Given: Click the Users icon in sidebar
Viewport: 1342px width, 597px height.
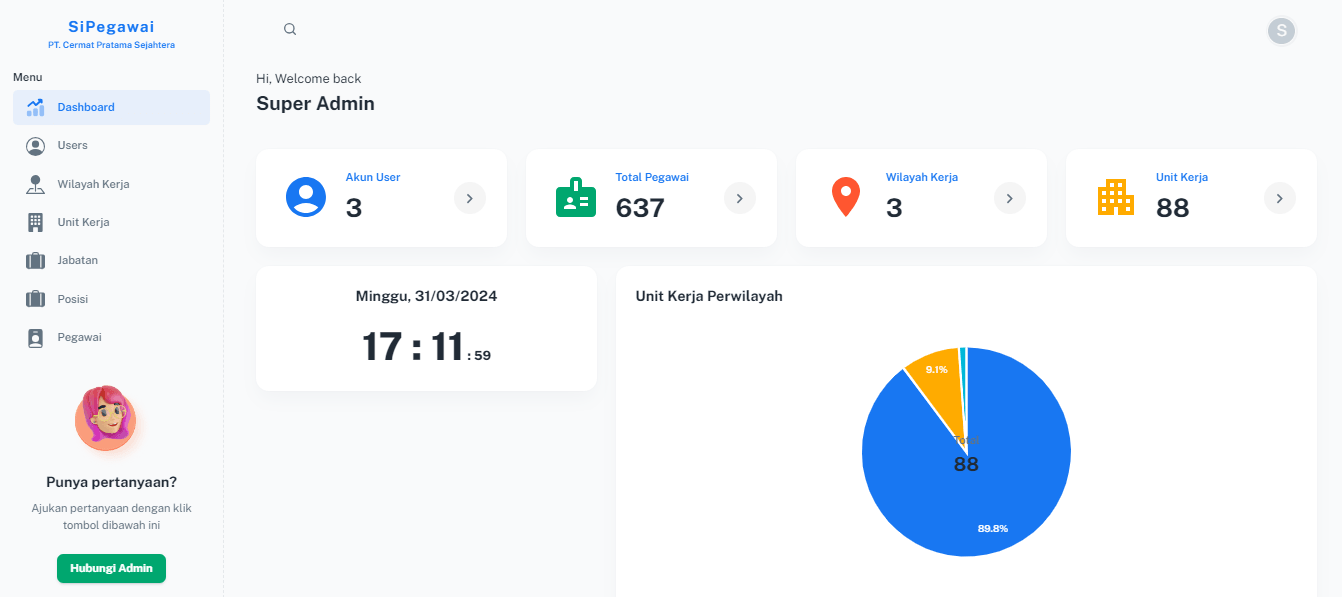Looking at the screenshot, I should 36,146.
